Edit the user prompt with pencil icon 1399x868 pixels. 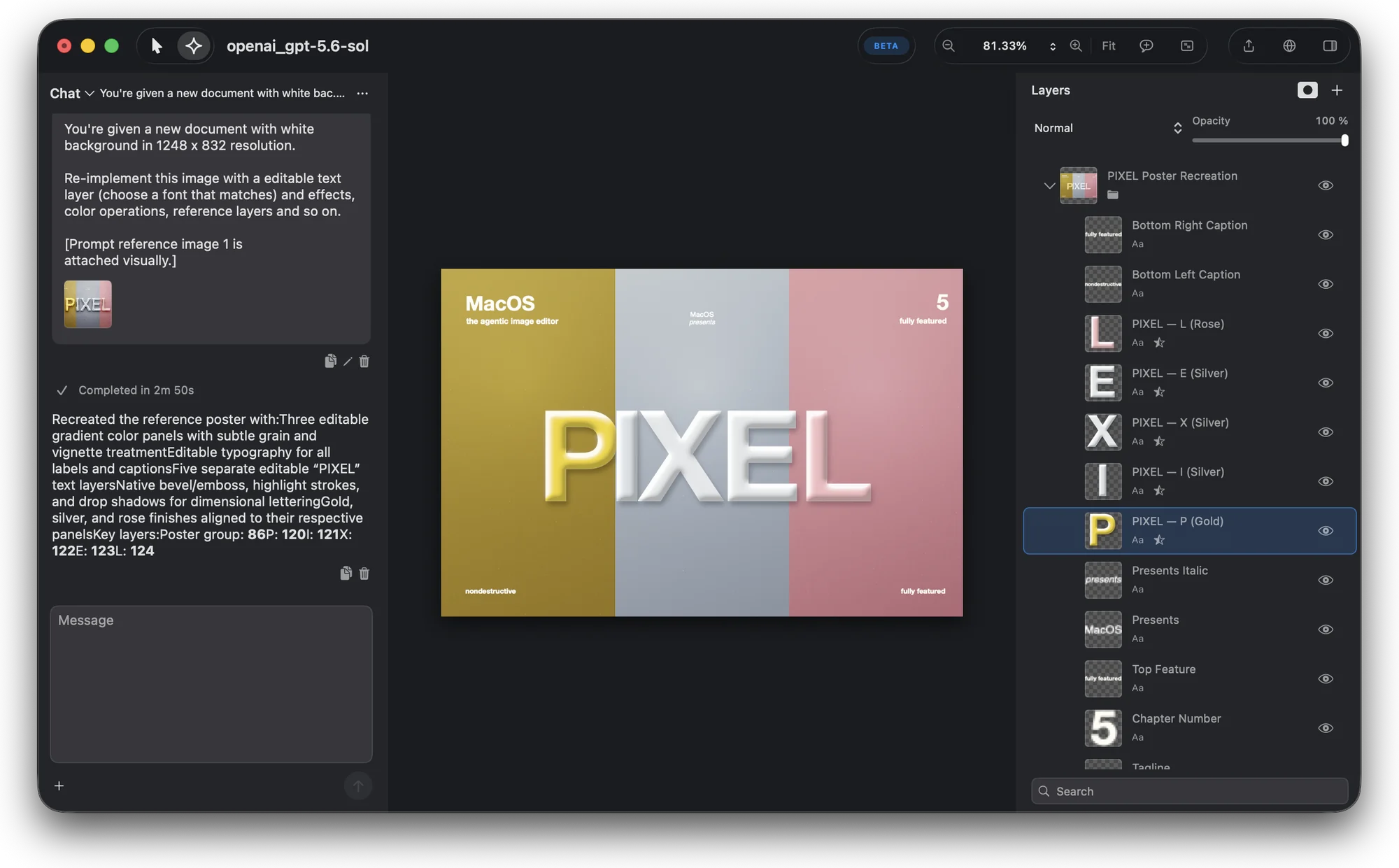(x=348, y=362)
